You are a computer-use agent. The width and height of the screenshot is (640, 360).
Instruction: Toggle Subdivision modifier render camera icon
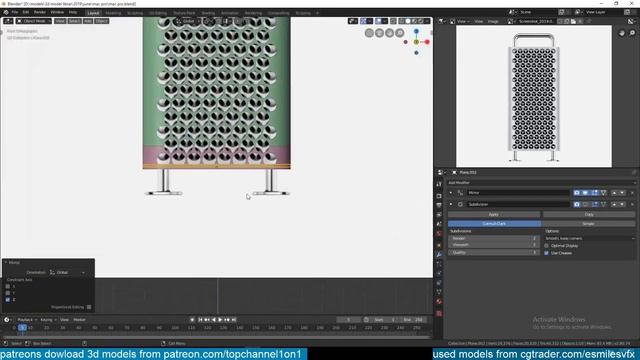click(x=577, y=204)
